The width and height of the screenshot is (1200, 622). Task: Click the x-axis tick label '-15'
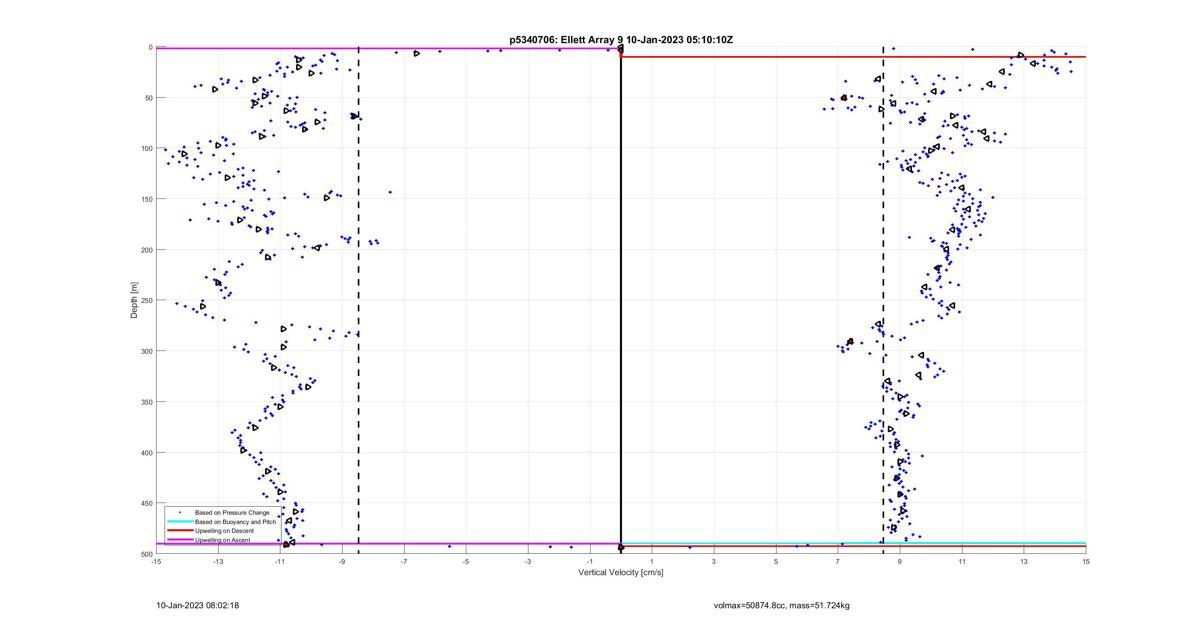coord(156,561)
